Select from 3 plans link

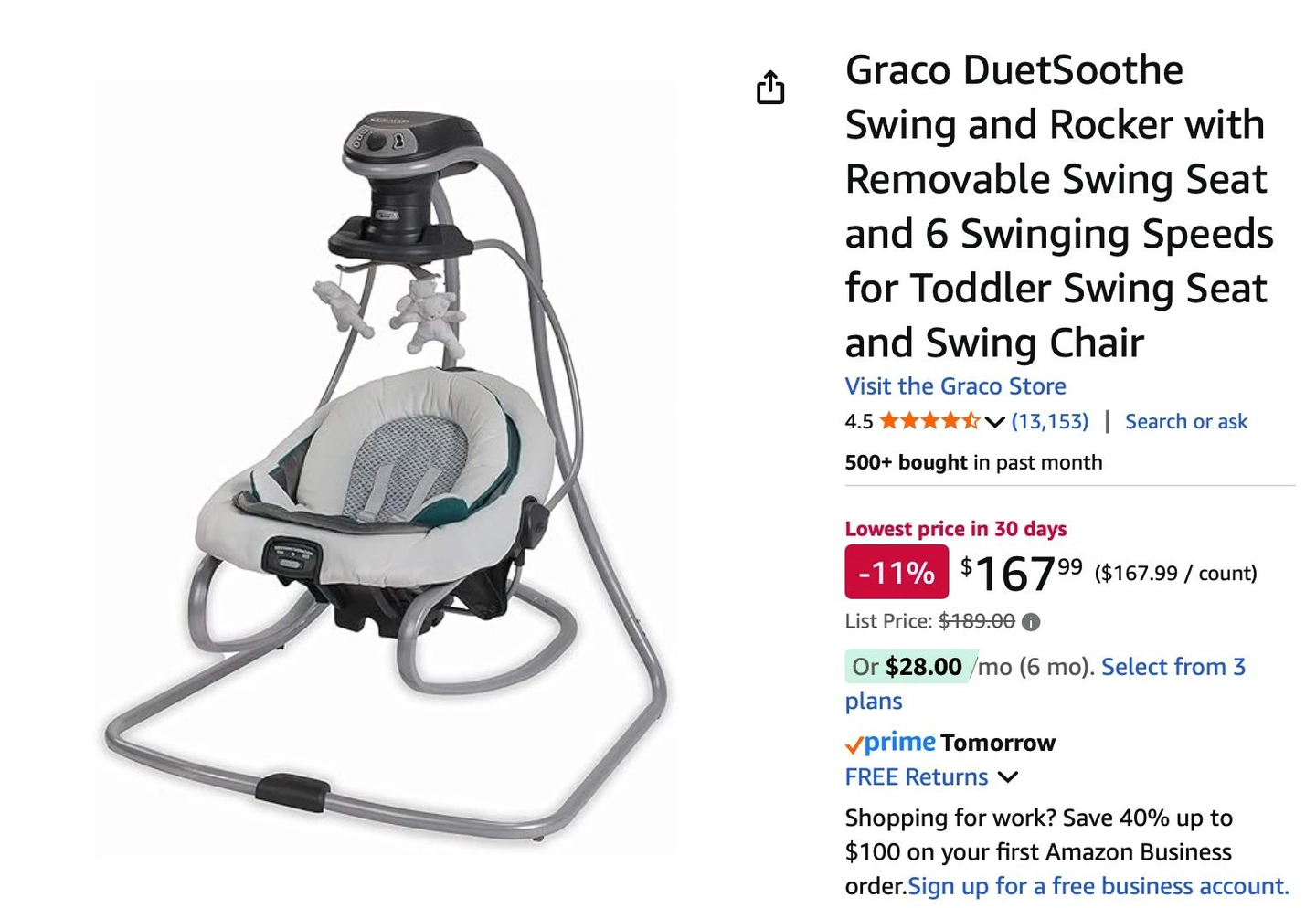click(x=1045, y=683)
